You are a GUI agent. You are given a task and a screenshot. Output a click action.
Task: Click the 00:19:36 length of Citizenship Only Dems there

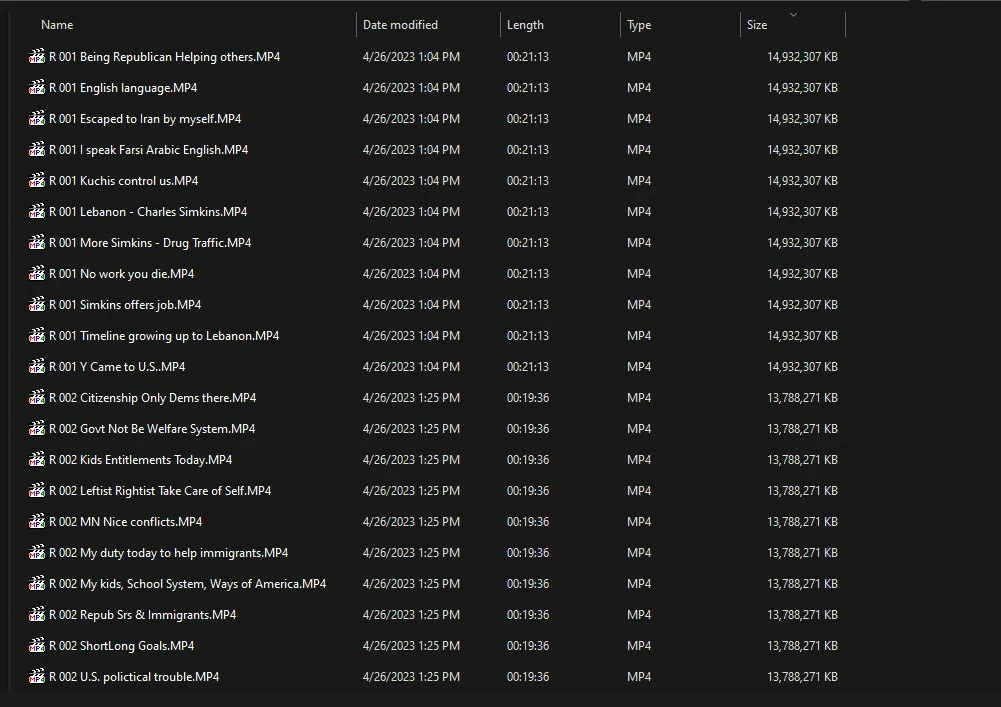pos(528,397)
